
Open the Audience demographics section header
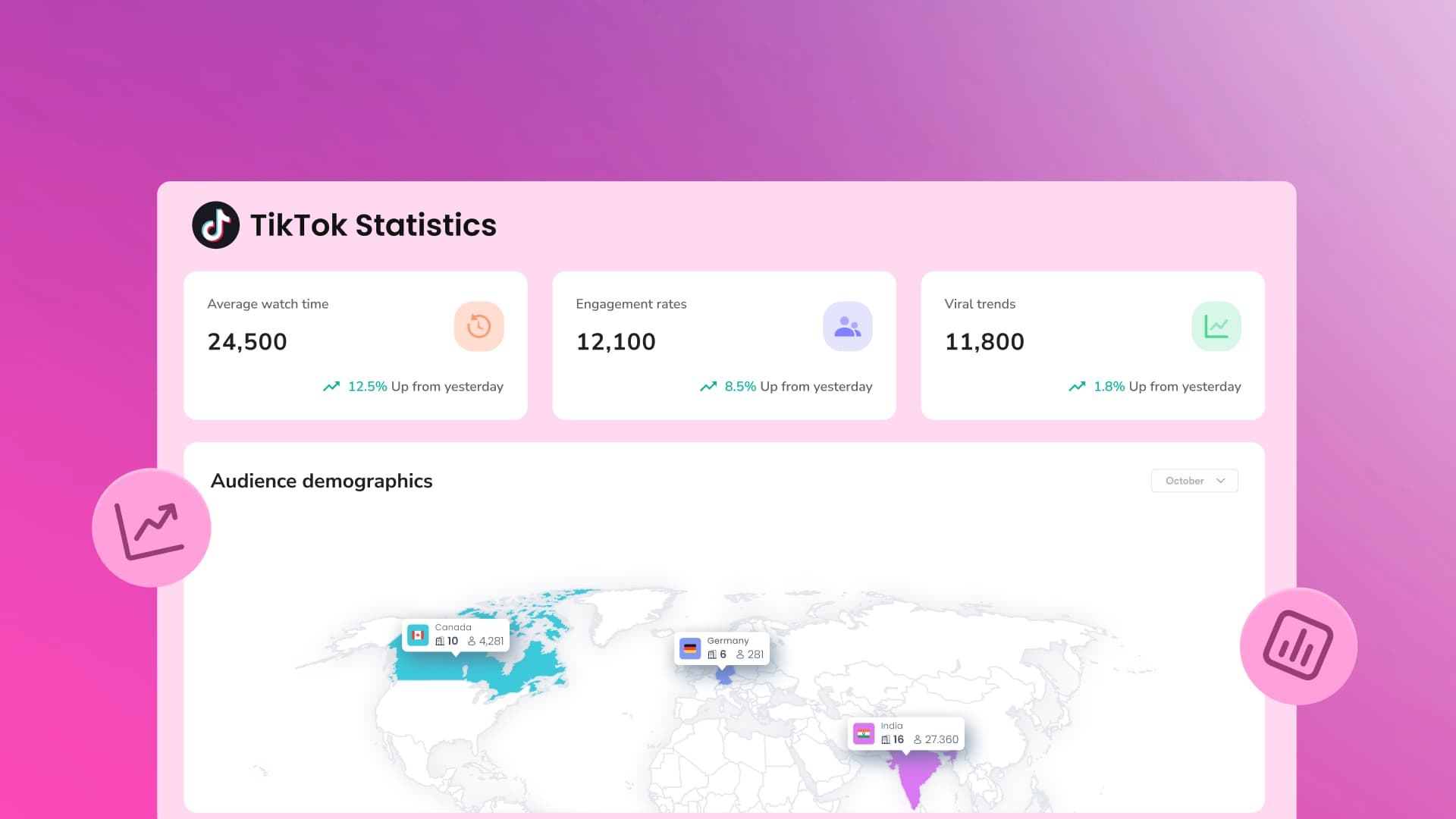(x=322, y=481)
